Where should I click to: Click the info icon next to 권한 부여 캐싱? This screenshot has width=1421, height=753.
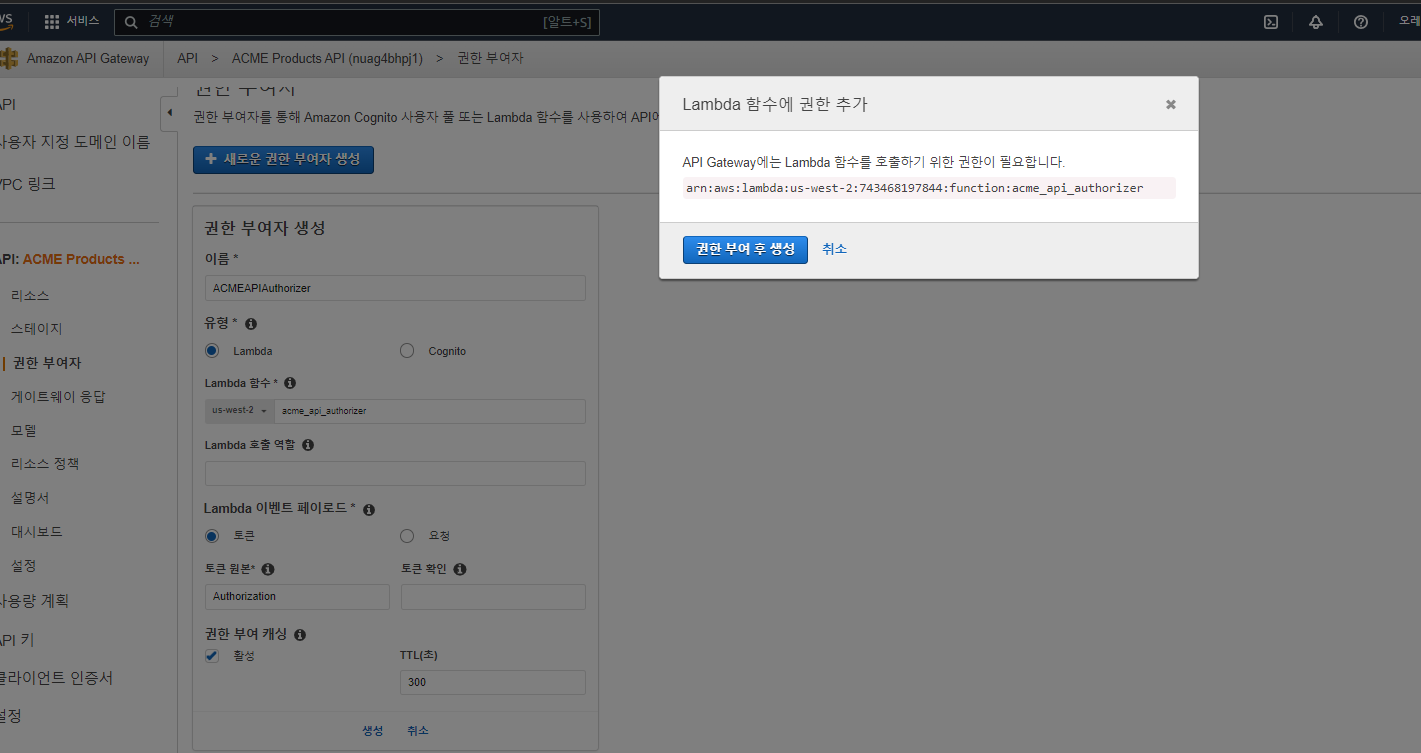click(300, 635)
